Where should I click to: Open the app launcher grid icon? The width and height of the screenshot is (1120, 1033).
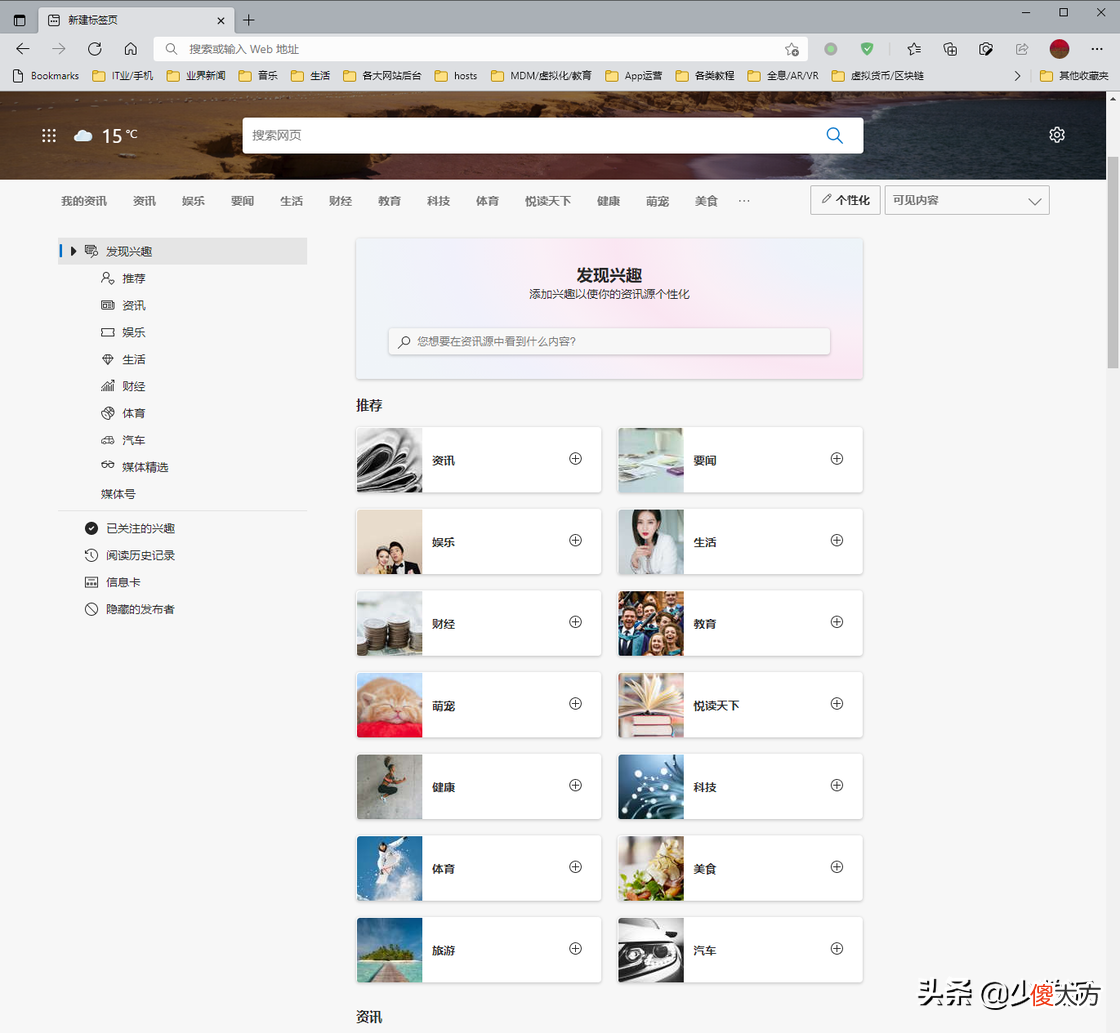click(49, 135)
